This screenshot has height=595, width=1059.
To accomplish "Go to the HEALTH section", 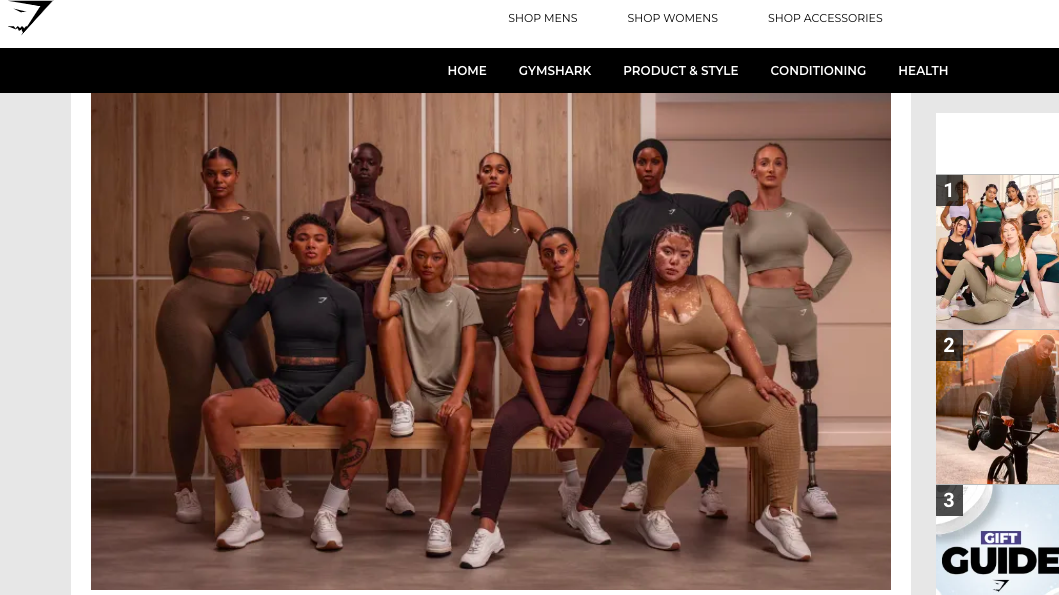I will (x=923, y=70).
